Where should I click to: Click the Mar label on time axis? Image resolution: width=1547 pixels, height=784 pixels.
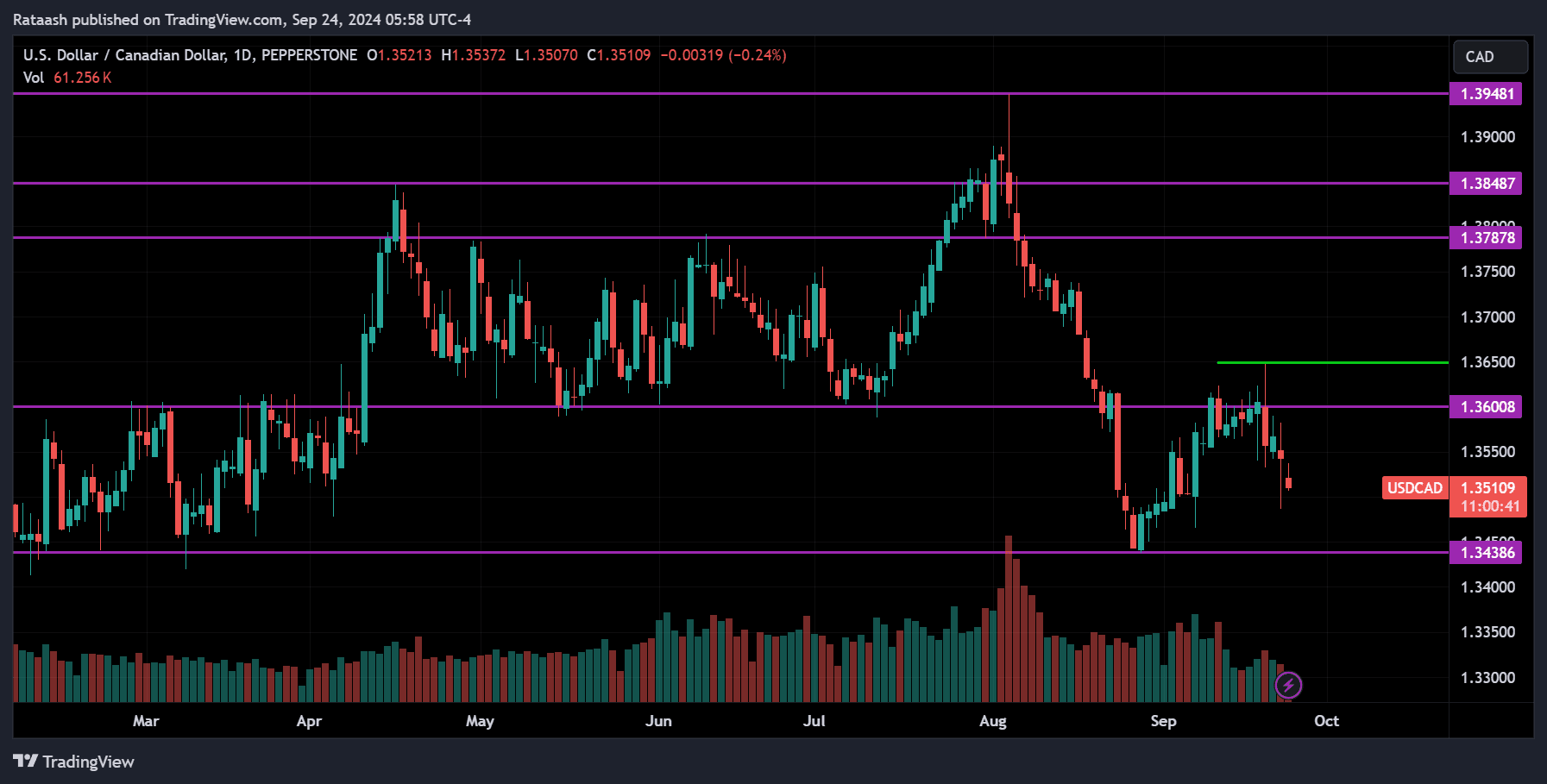pos(146,721)
